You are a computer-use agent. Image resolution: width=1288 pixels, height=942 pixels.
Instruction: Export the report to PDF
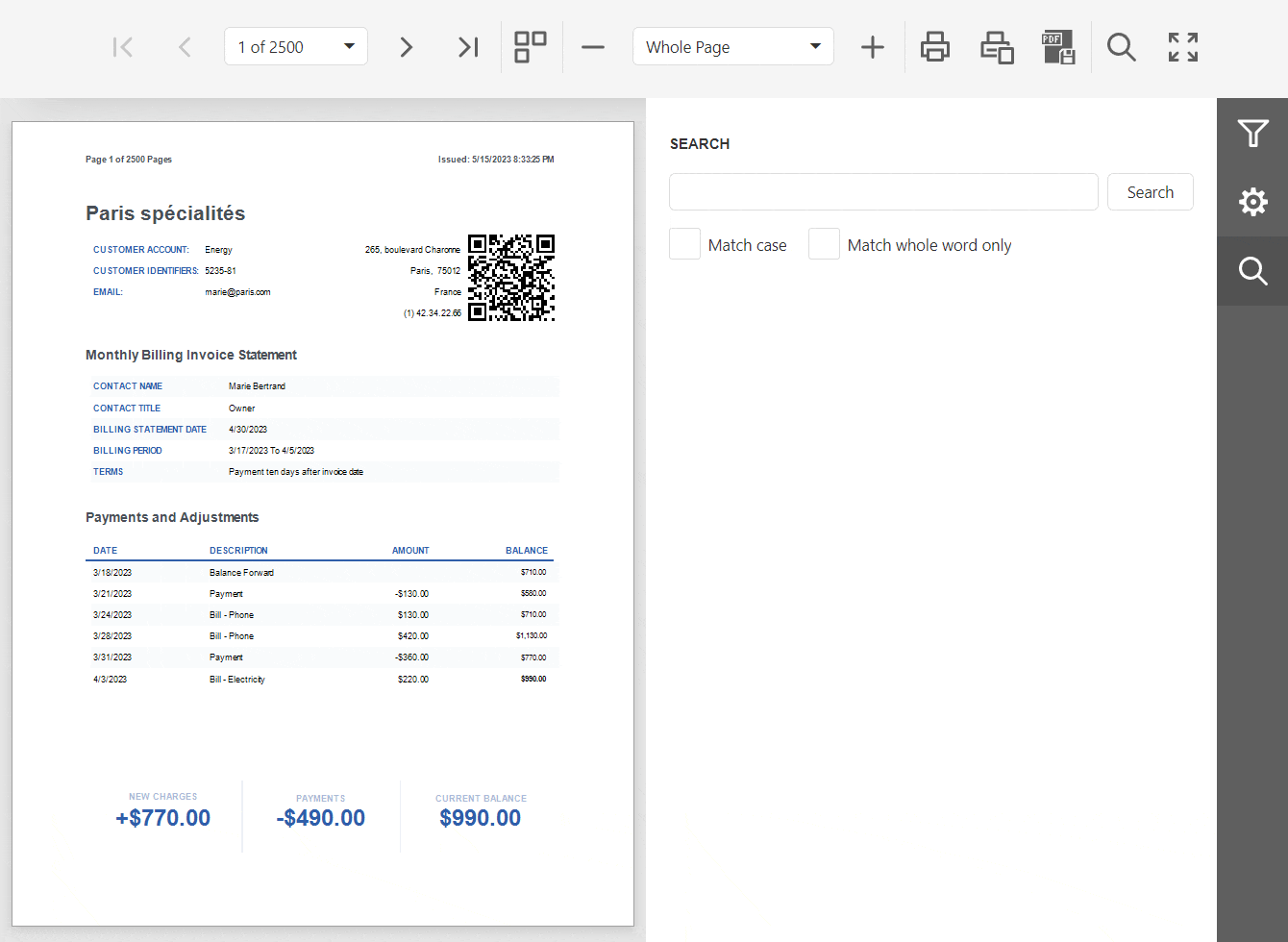coord(1058,46)
